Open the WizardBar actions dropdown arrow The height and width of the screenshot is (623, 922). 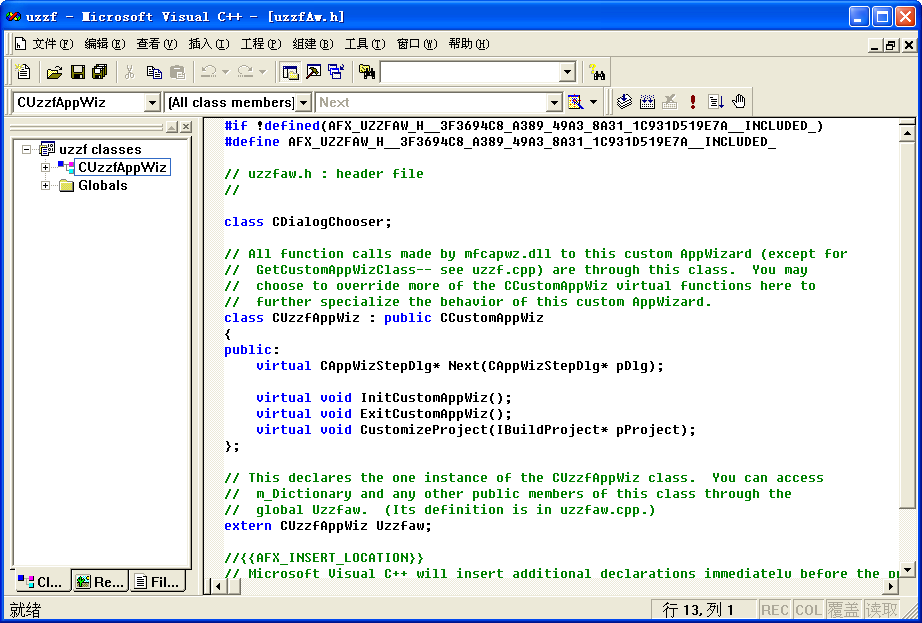click(593, 102)
